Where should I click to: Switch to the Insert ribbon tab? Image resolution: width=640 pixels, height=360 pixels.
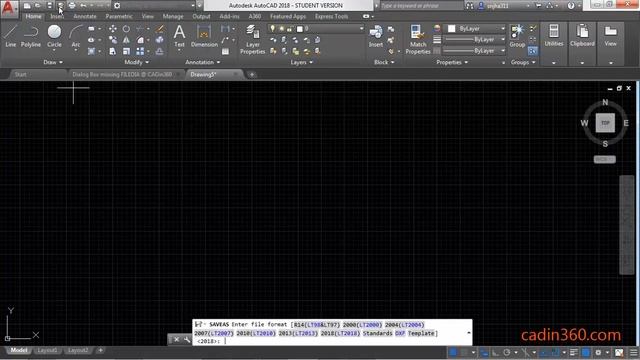pos(57,16)
